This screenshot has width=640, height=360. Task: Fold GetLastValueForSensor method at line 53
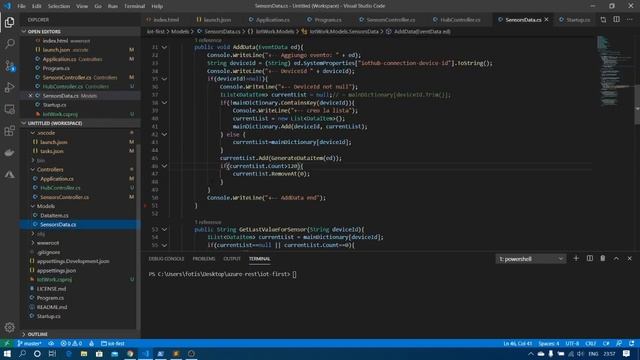[164, 229]
